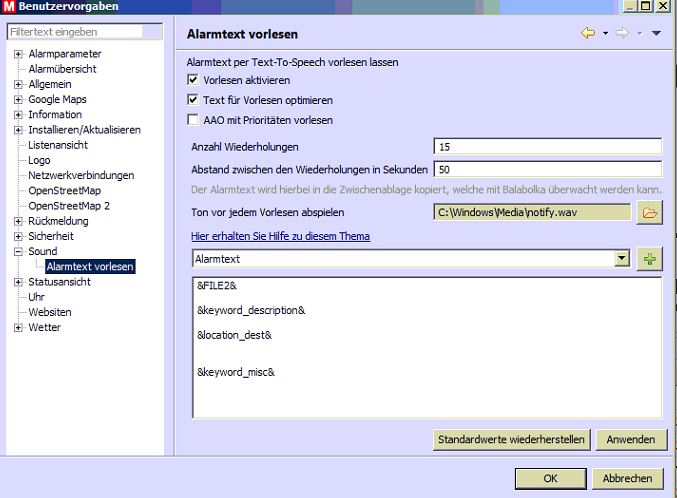Open the Alarmtext dropdown list
Viewport: 677px width, 498px height.
click(x=622, y=259)
